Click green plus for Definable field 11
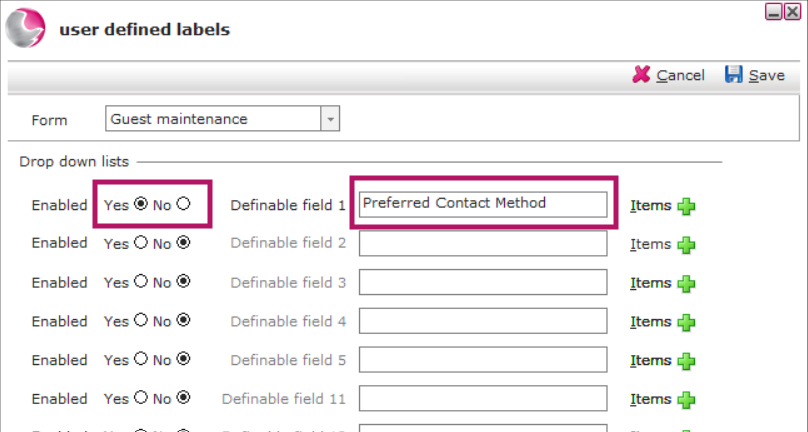The height and width of the screenshot is (432, 808). (x=686, y=400)
